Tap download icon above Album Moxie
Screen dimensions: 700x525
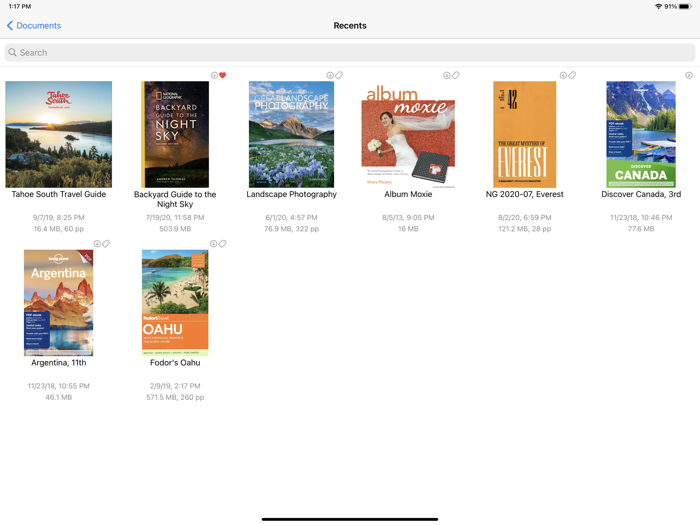tap(446, 75)
